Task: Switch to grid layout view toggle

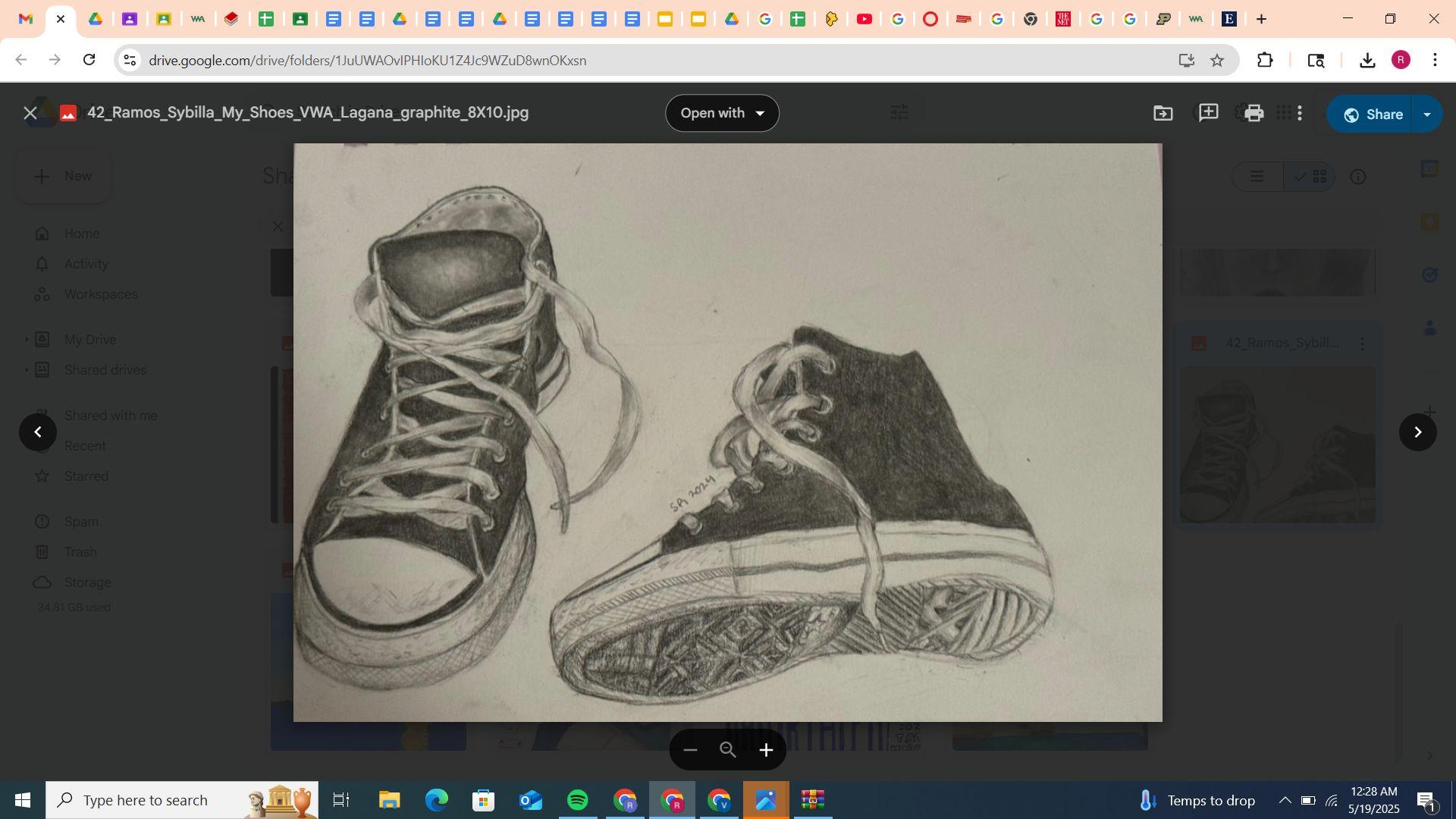Action: tap(1310, 177)
